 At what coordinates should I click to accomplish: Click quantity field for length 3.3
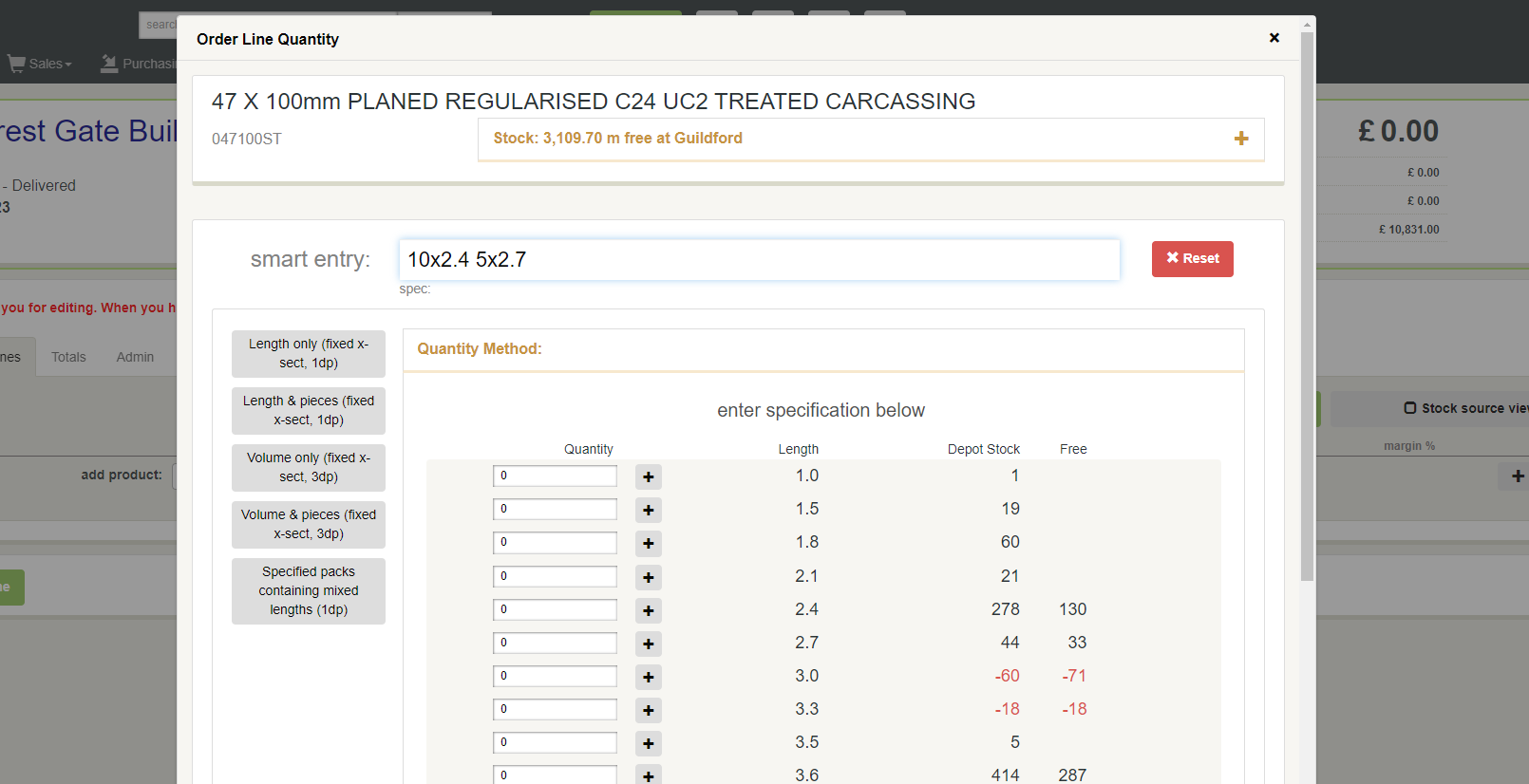click(555, 710)
